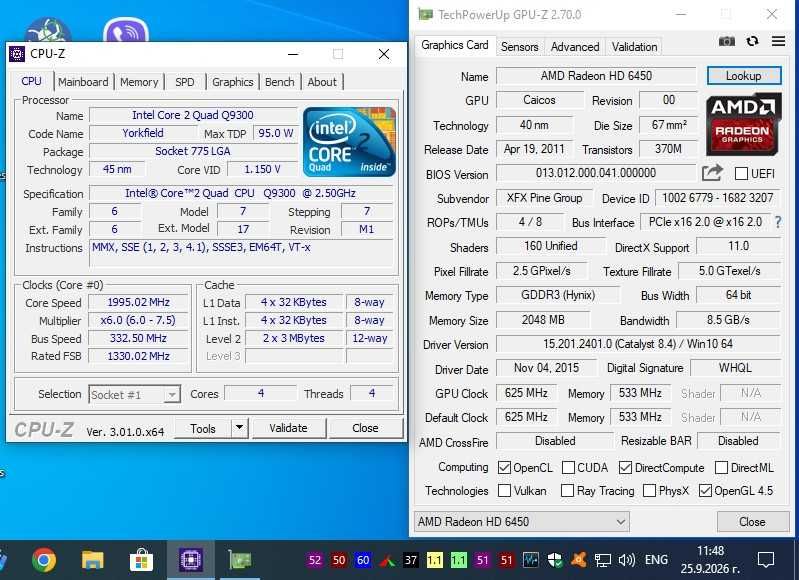This screenshot has width=799, height=580.
Task: Open Google Chrome from the taskbar
Action: (44, 560)
